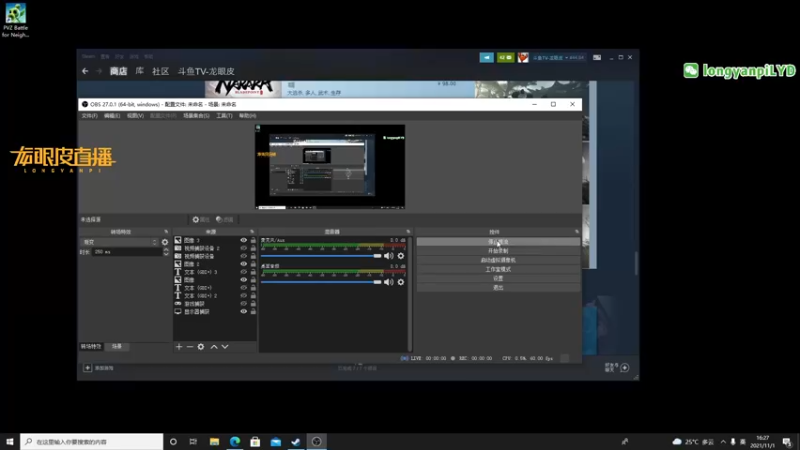
Task: Open Steam announcements megaphone icon
Action: click(487, 58)
